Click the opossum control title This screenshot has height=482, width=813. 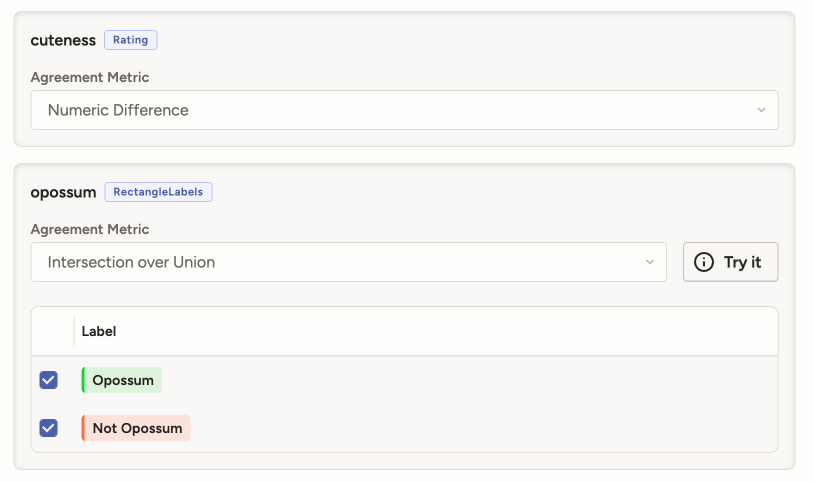tap(63, 192)
